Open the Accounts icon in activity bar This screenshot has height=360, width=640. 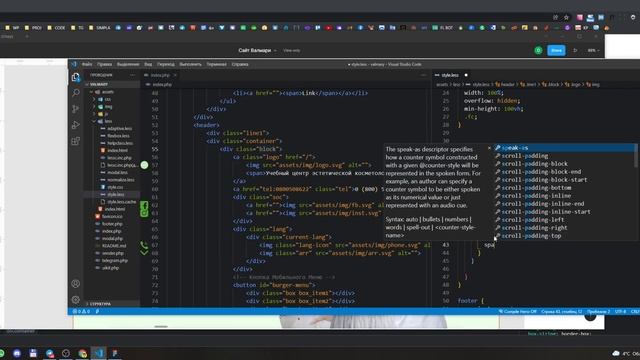[x=76, y=284]
